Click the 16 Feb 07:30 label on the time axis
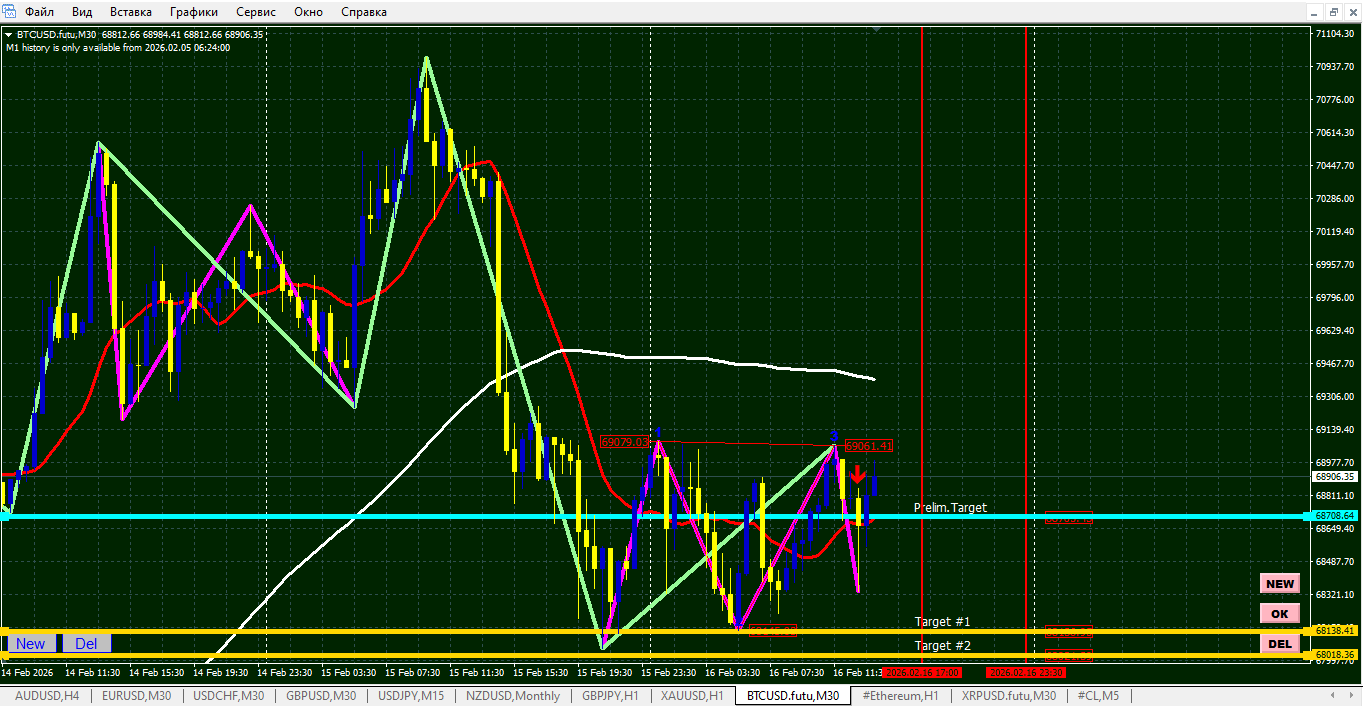This screenshot has height=707, width=1363. pyautogui.click(x=796, y=672)
